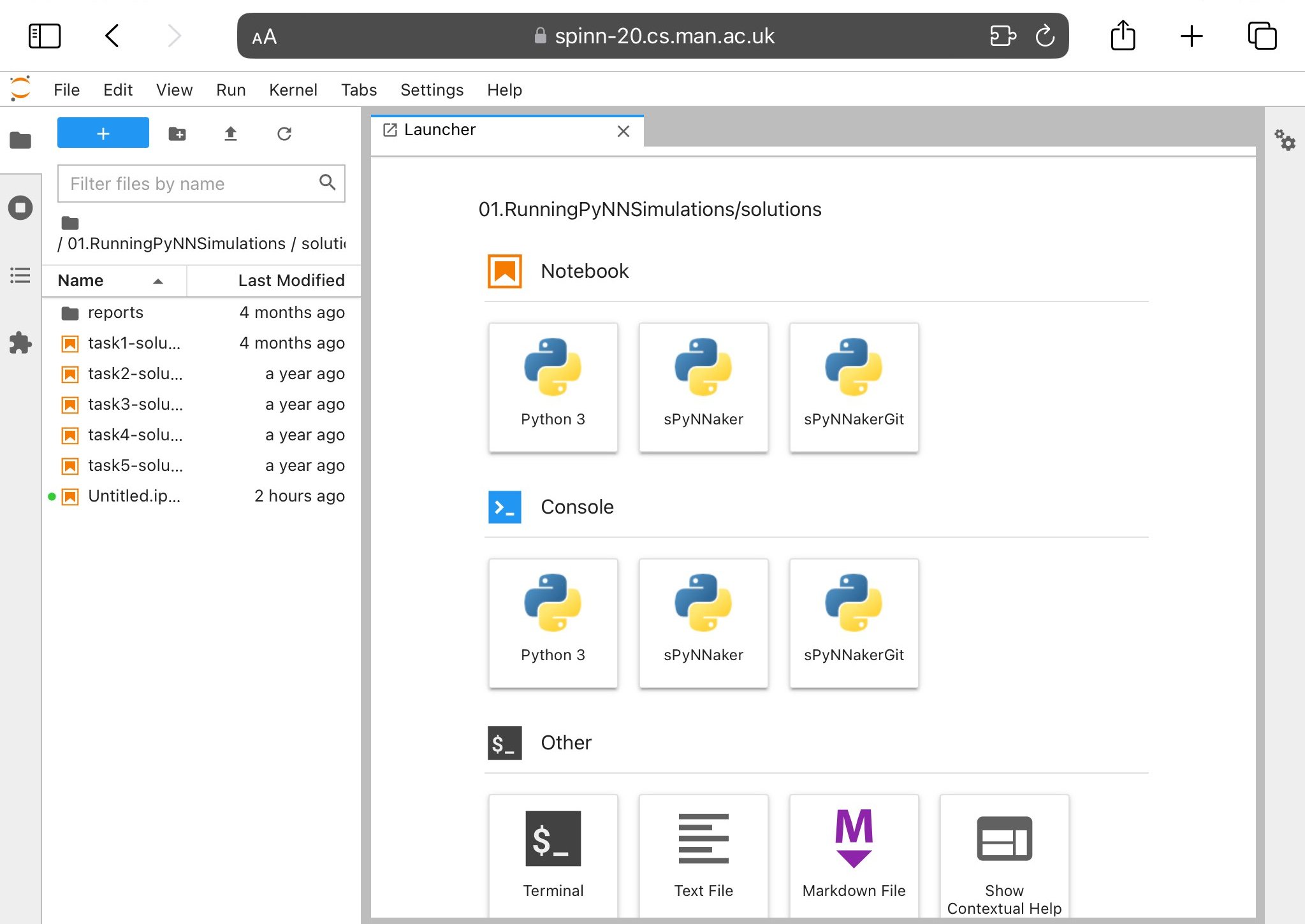Close the Launcher tab
This screenshot has width=1305, height=924.
click(623, 131)
